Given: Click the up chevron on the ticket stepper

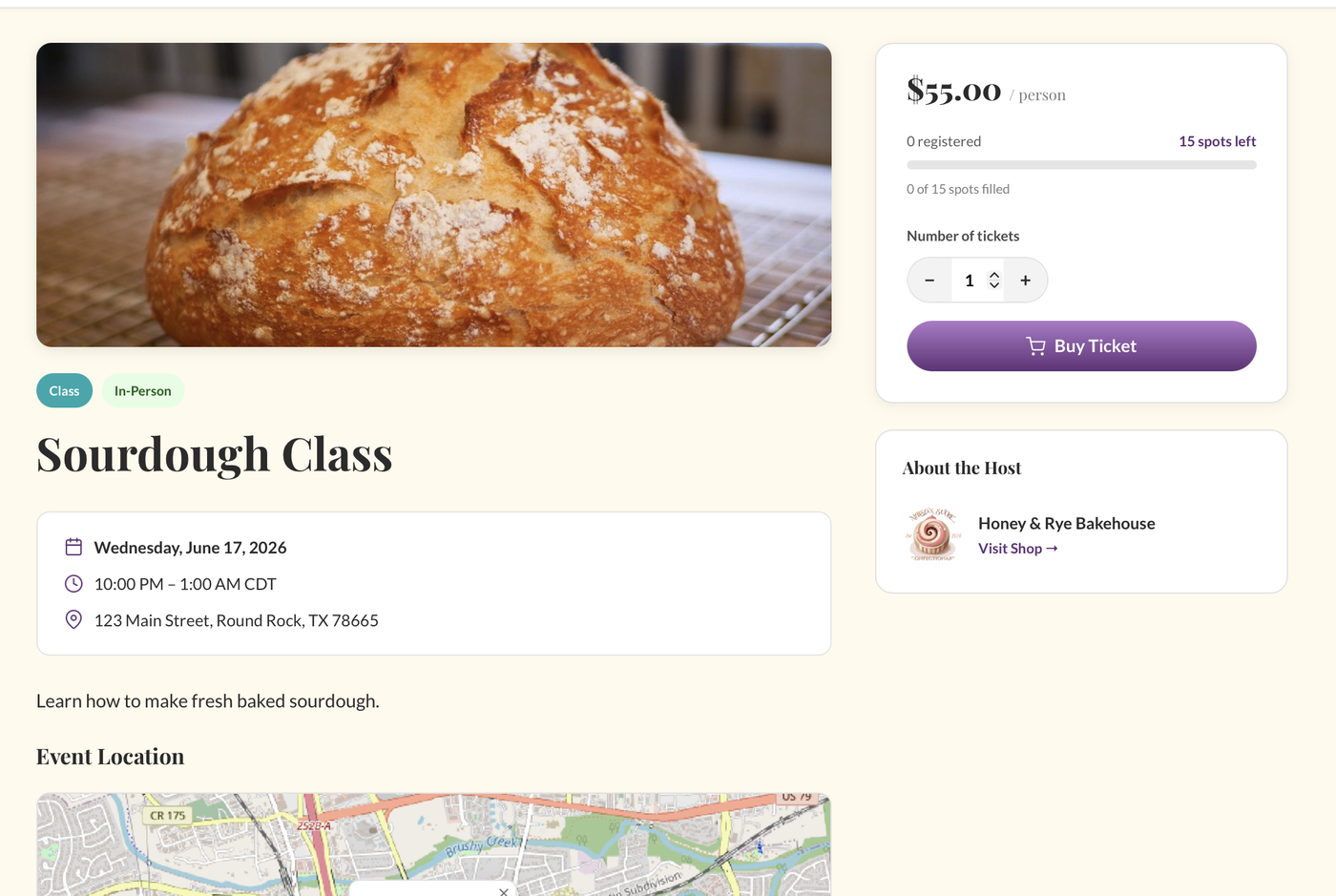Looking at the screenshot, I should (993, 274).
